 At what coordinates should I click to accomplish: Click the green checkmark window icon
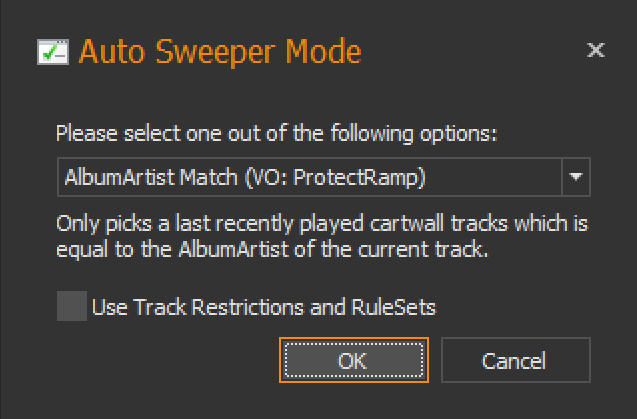pyautogui.click(x=53, y=52)
